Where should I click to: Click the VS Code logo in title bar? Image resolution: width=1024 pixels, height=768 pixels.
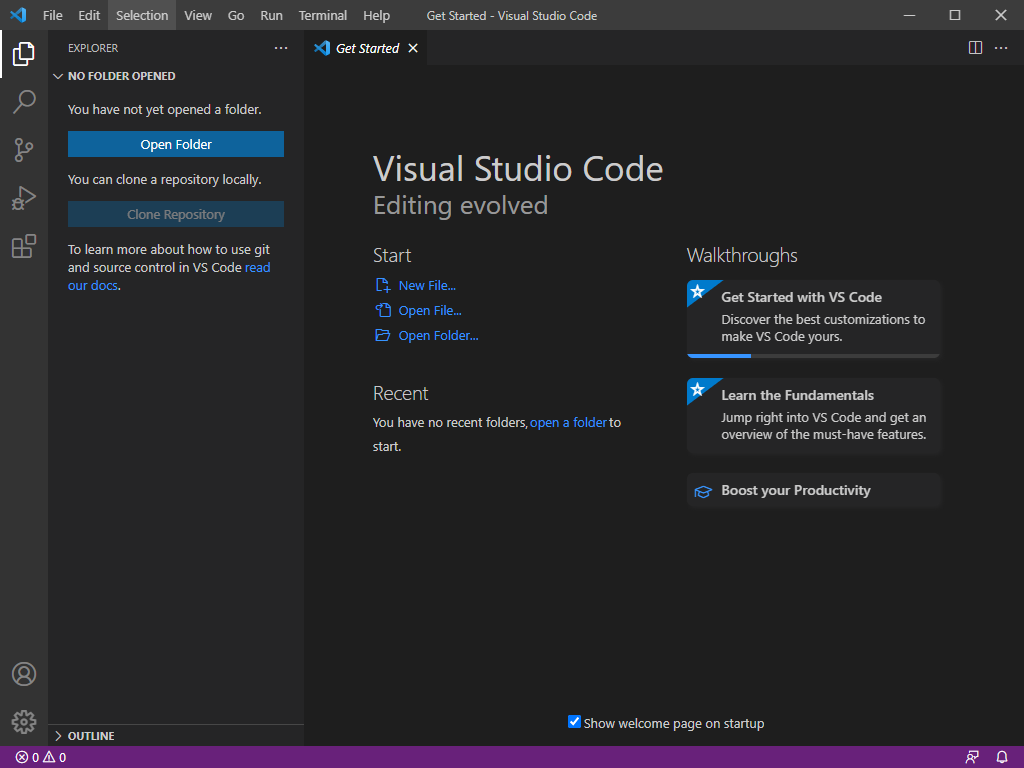(x=18, y=15)
